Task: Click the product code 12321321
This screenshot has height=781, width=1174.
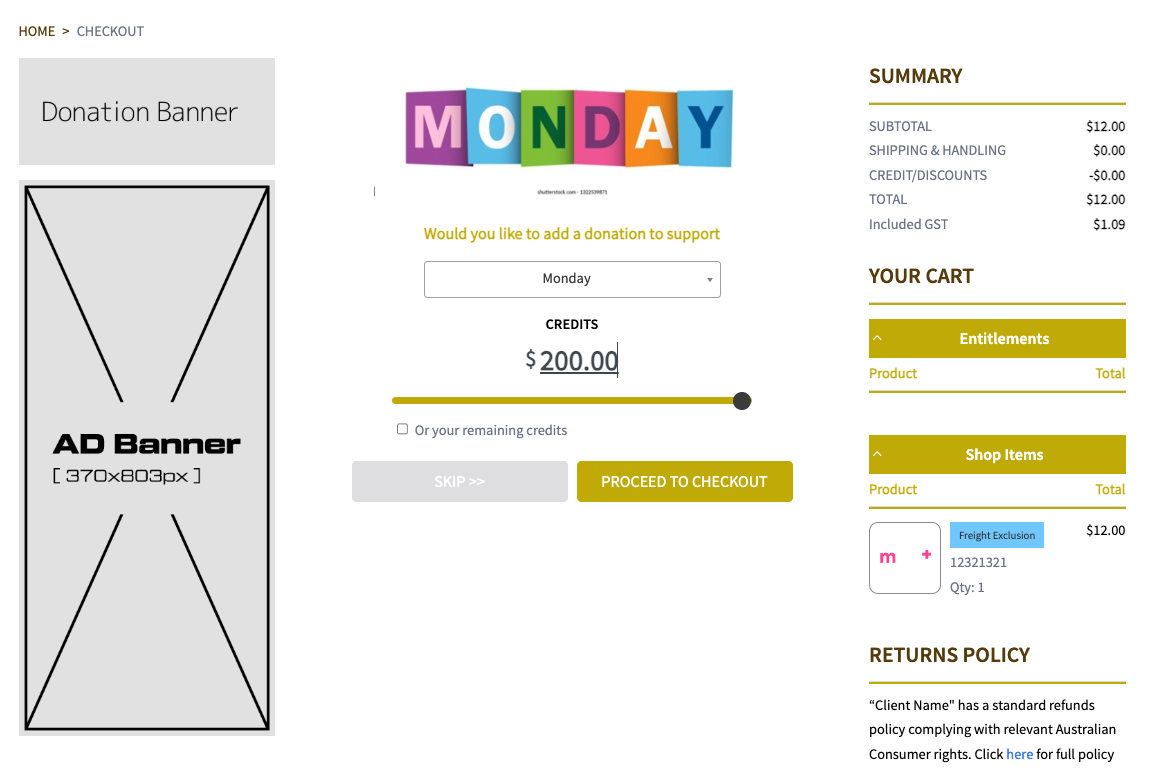Action: coord(978,562)
